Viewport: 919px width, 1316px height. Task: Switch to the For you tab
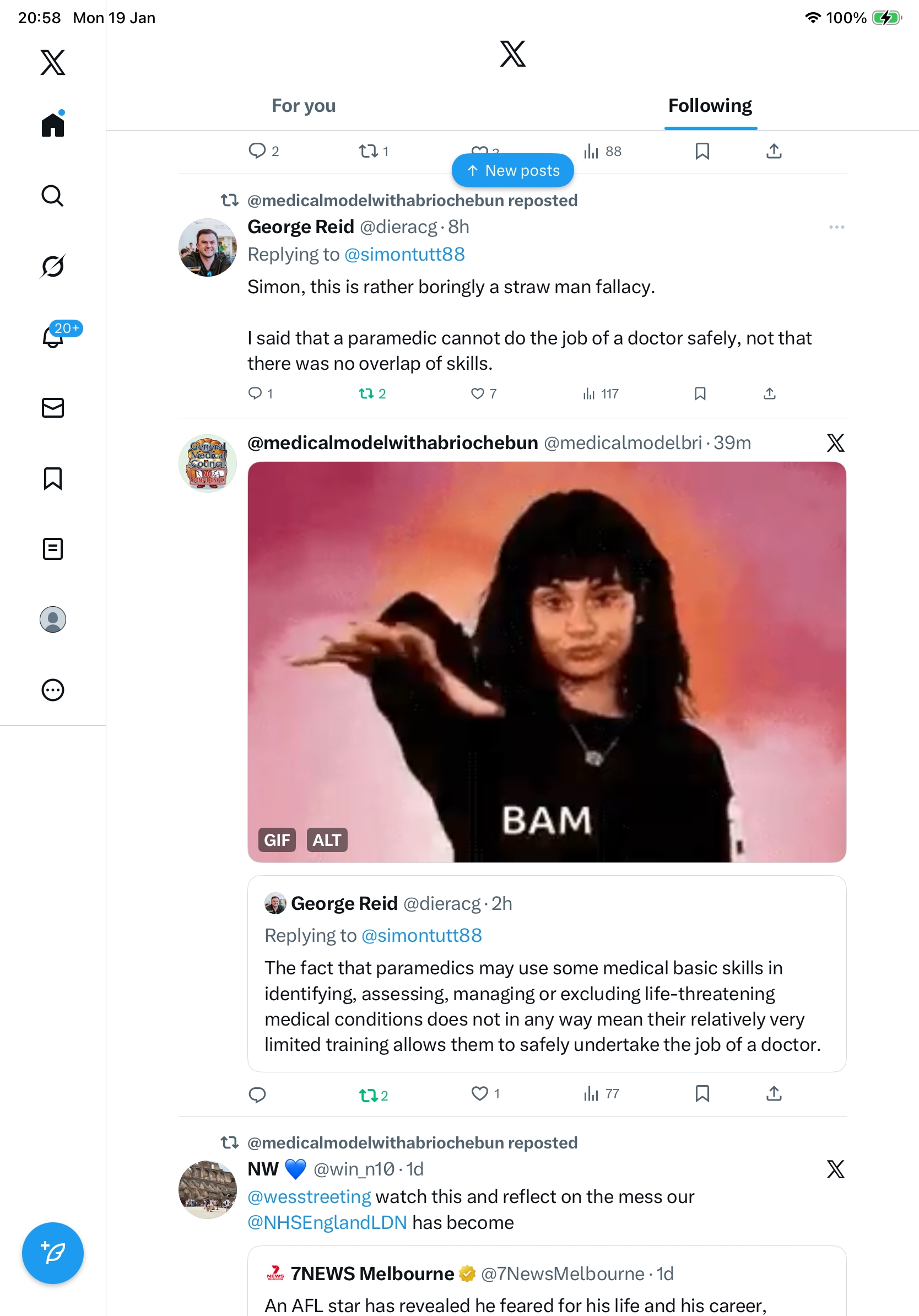pyautogui.click(x=304, y=106)
